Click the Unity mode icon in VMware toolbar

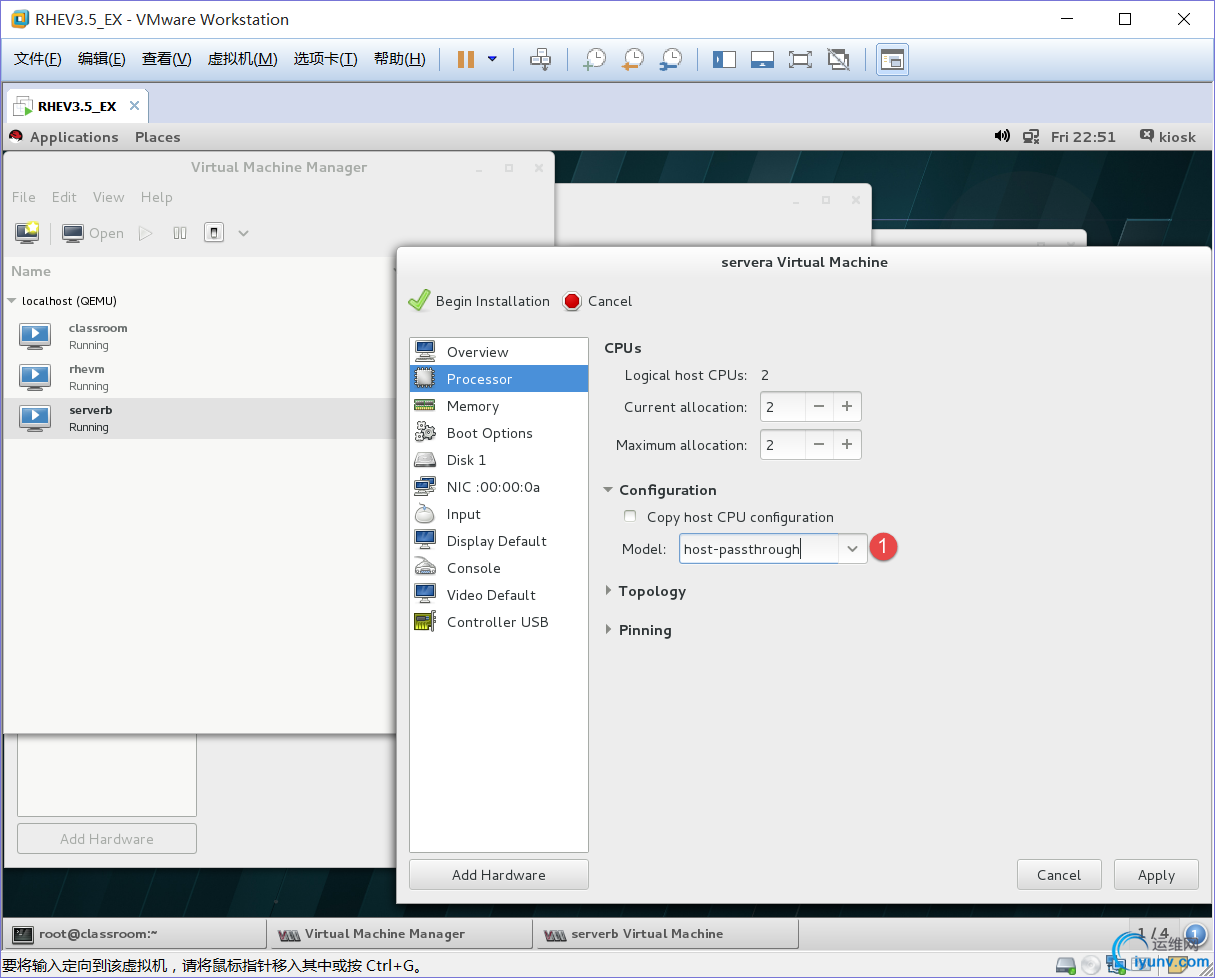pos(838,60)
